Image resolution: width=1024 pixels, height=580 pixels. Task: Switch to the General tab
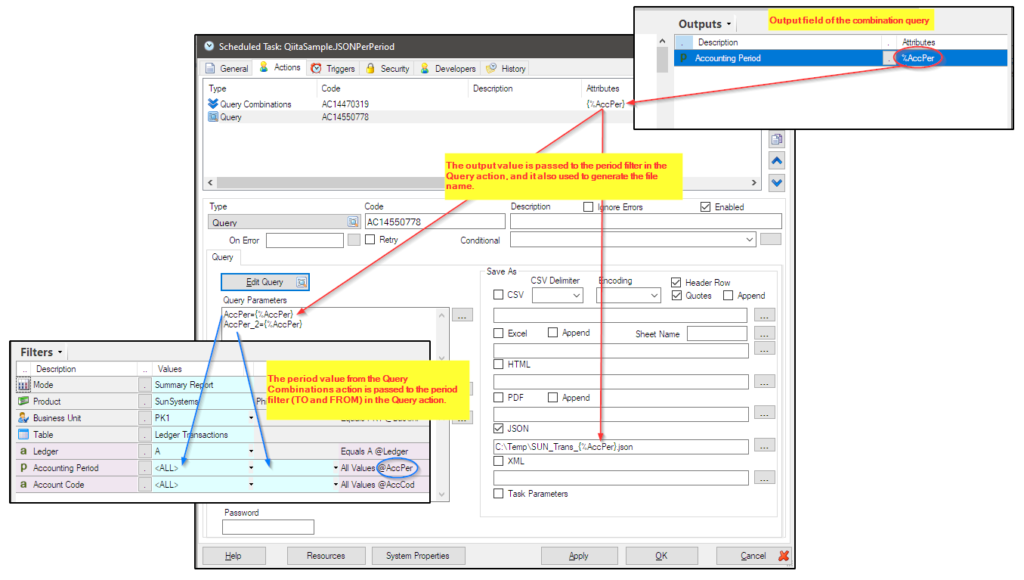[x=227, y=69]
